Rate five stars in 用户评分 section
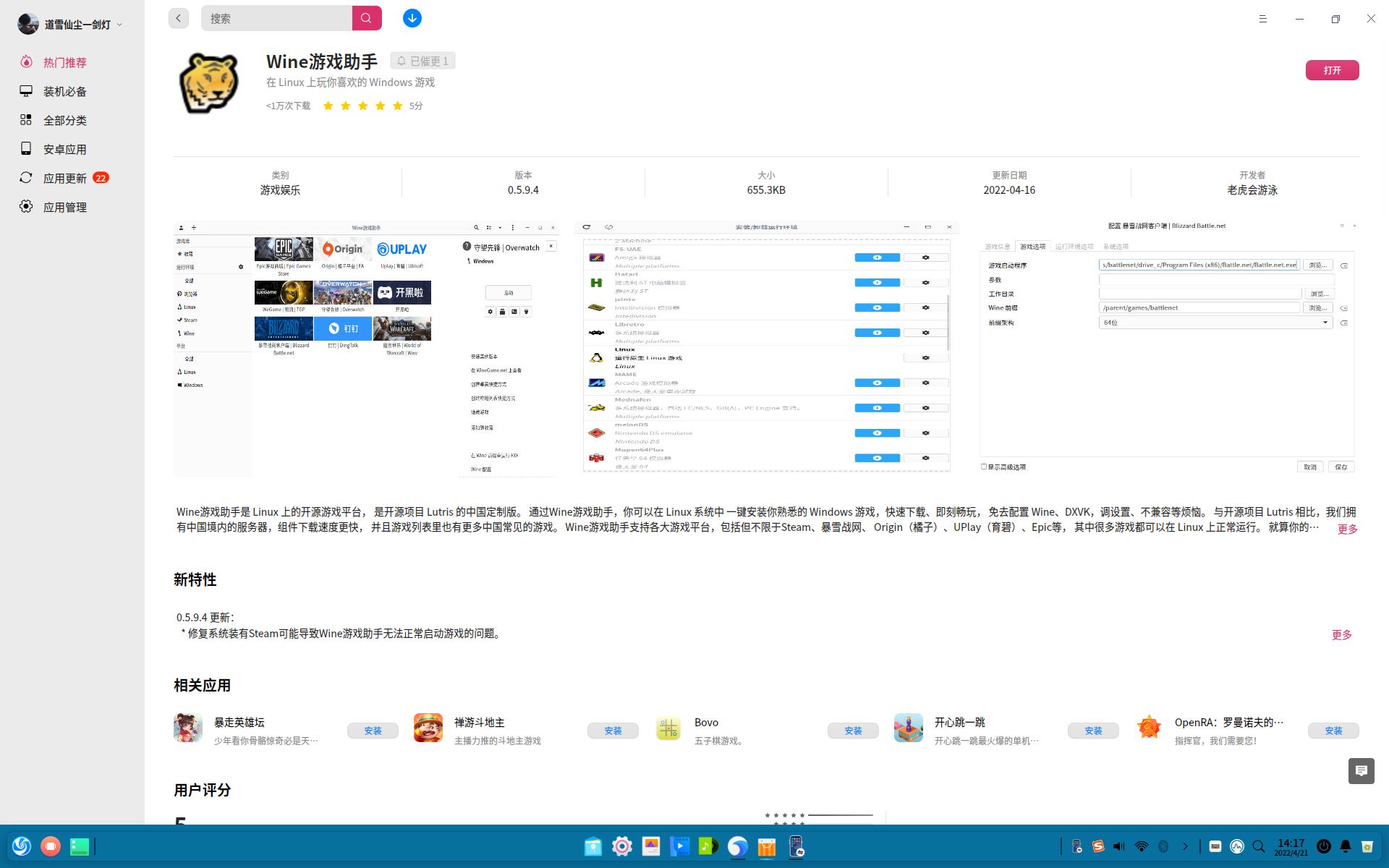Screen dimensions: 1389x868 click(x=802, y=815)
